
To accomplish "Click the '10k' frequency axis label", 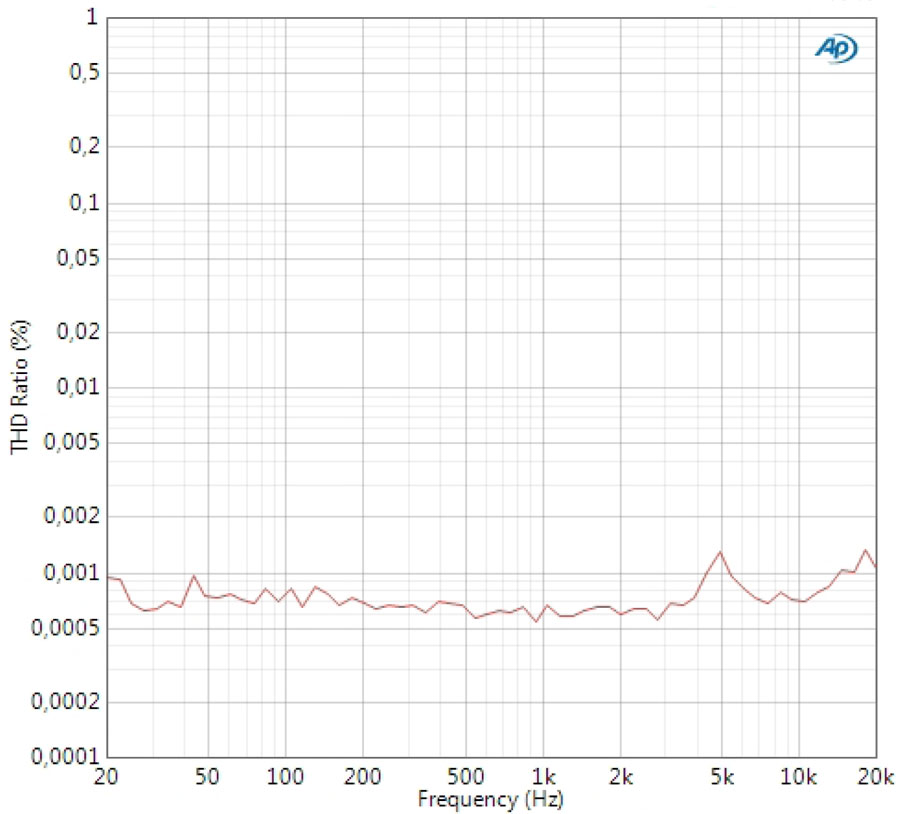I will point(798,777).
